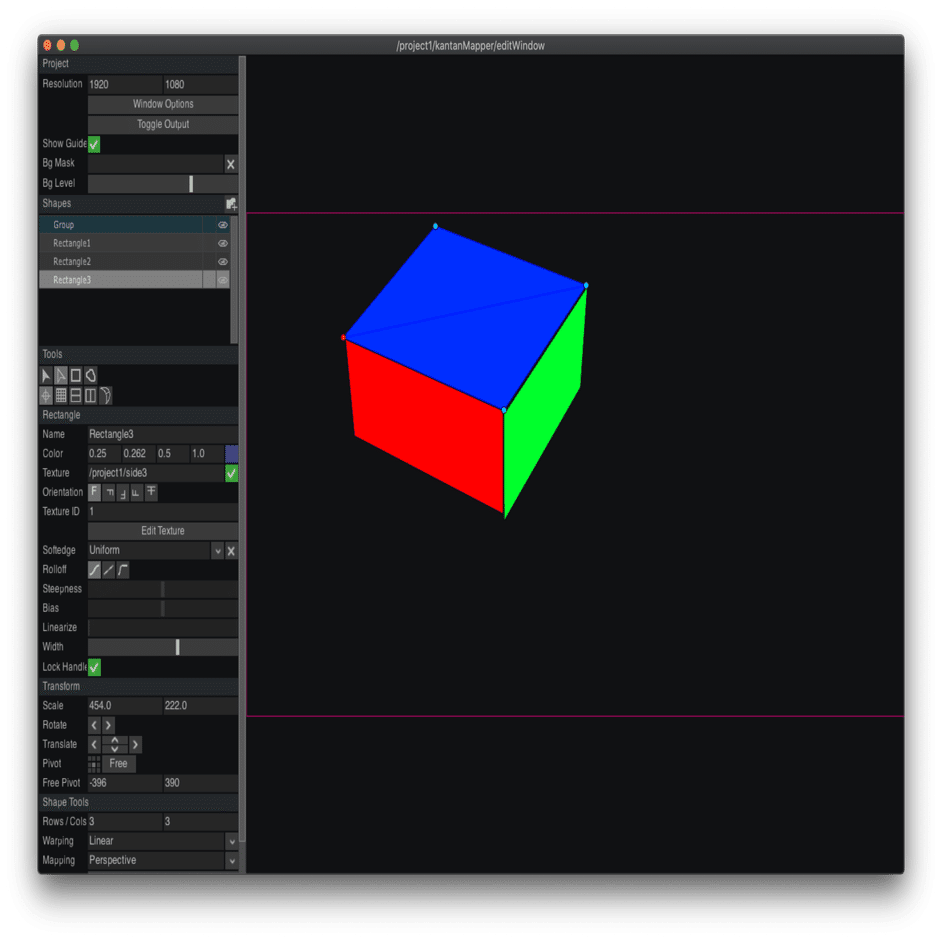The width and height of the screenshot is (942, 942).
Task: Choose the vertical split columns tool
Action: [x=91, y=395]
